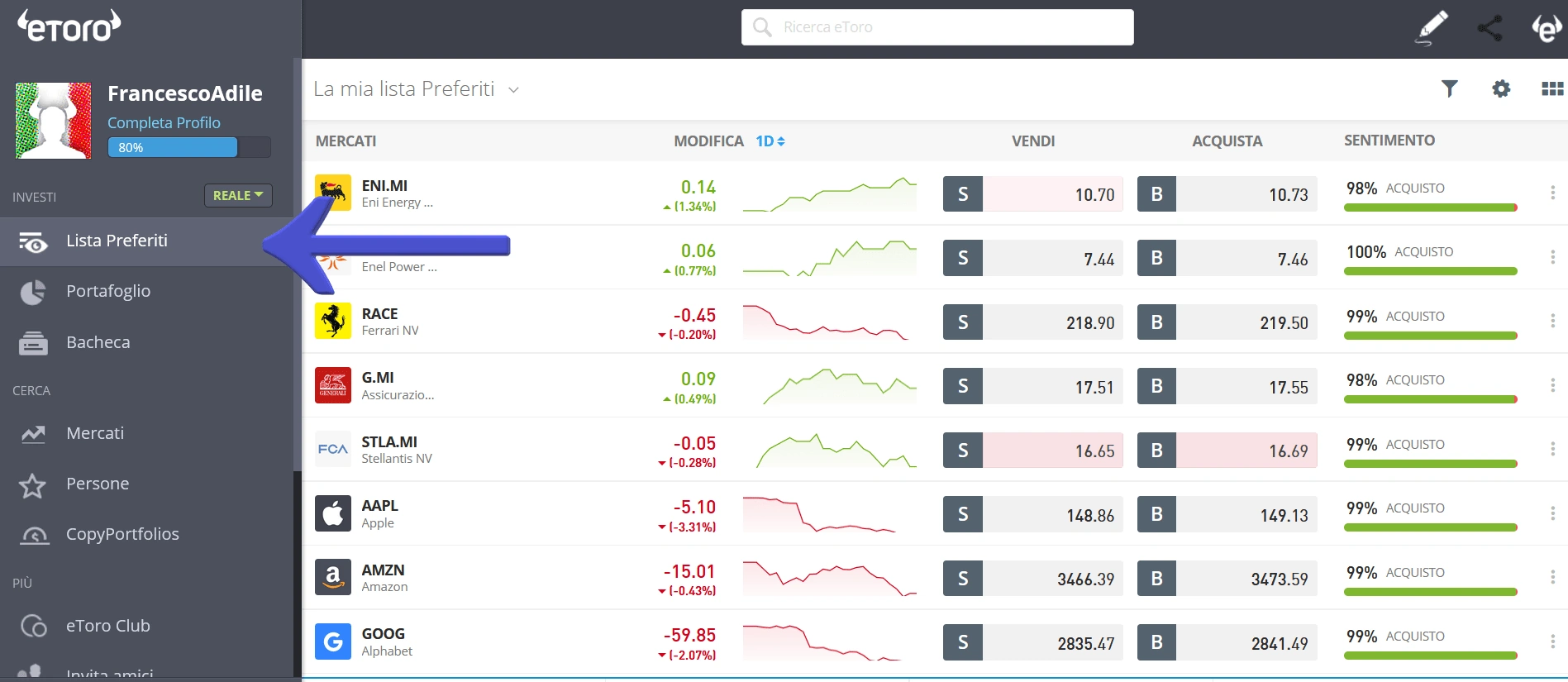Buy Amazon AMZN at 3473.59
Image resolution: width=1568 pixels, height=682 pixels.
(1227, 579)
